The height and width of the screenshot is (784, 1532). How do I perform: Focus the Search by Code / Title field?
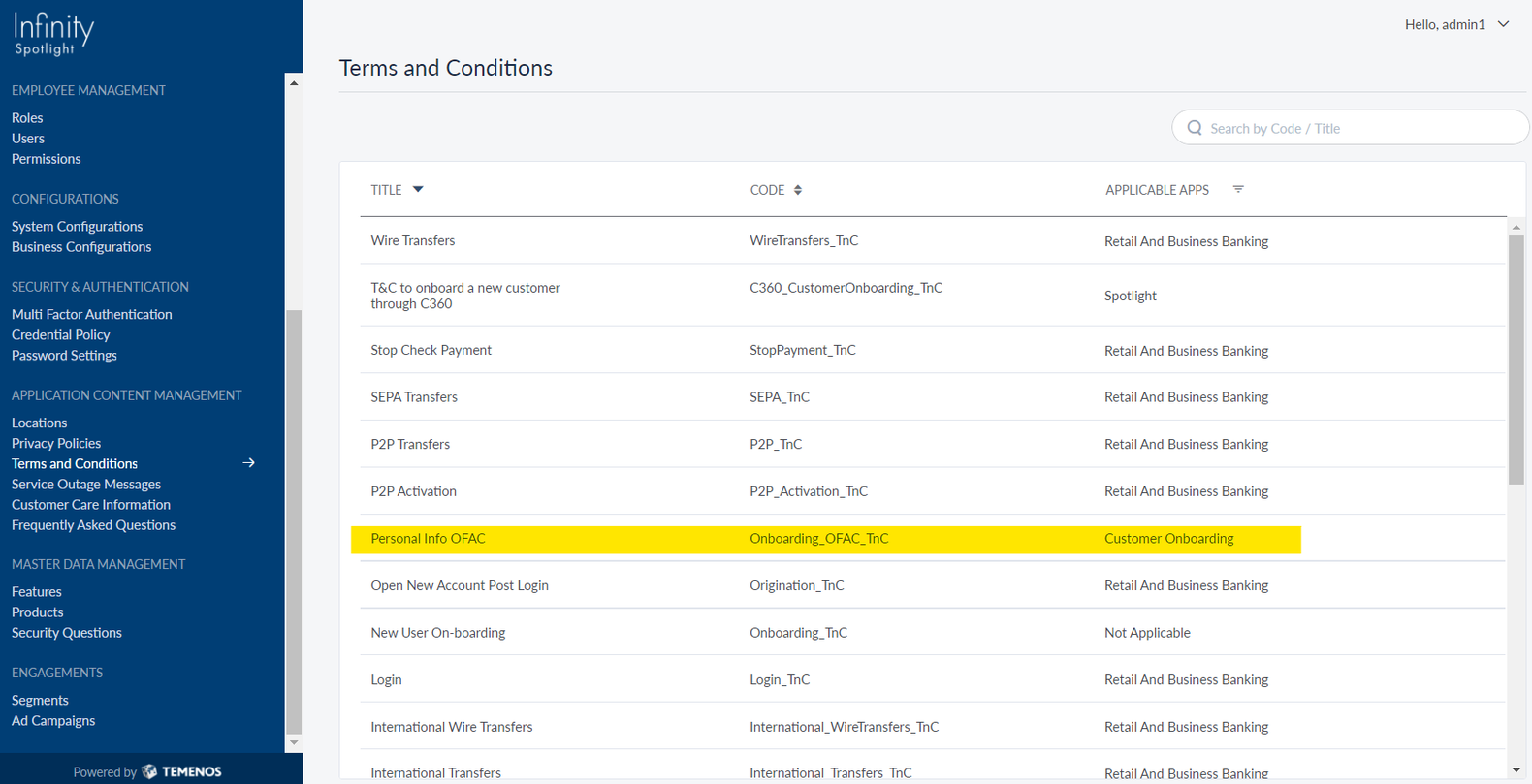click(x=1357, y=128)
